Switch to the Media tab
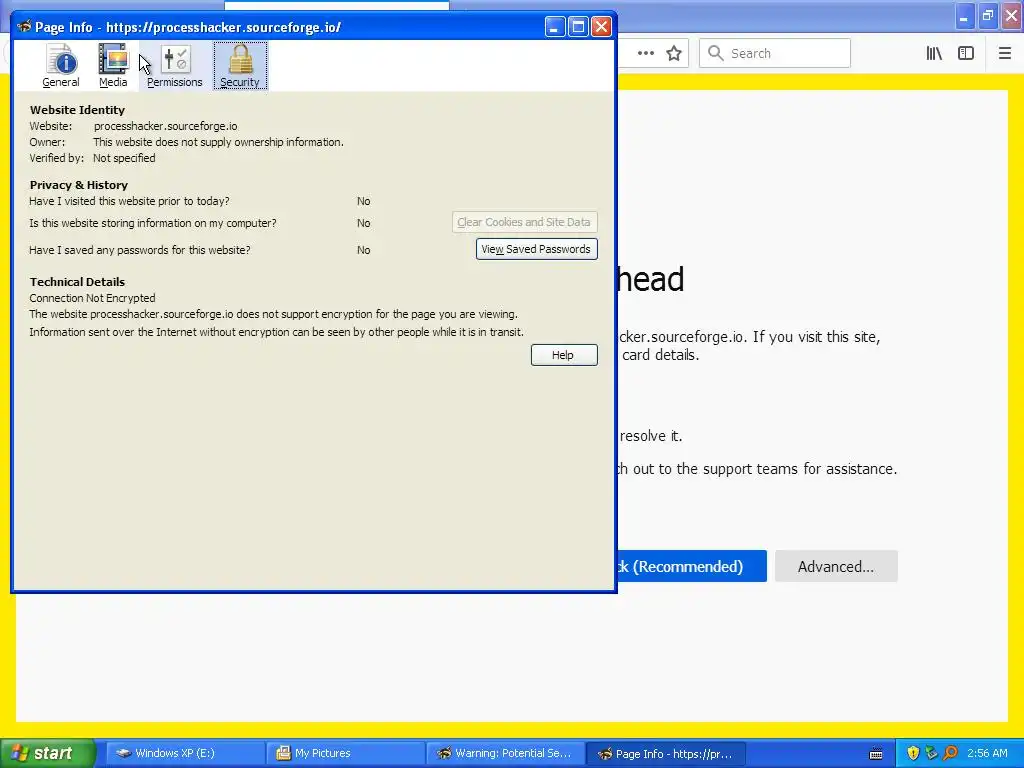Viewport: 1024px width, 768px height. [x=113, y=65]
